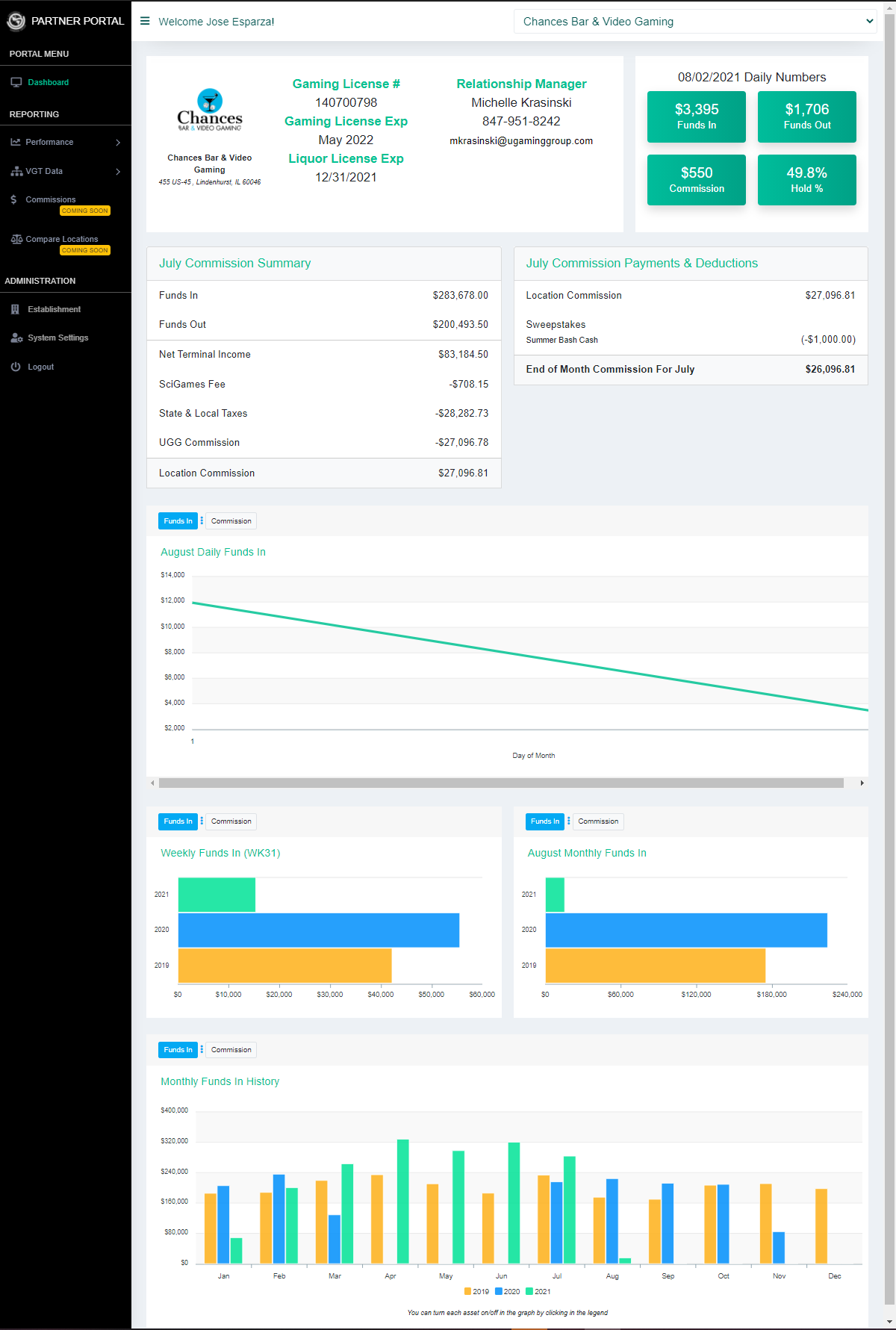Click the $1,706 Funds Out tile
The image size is (896, 1330).
(x=807, y=116)
